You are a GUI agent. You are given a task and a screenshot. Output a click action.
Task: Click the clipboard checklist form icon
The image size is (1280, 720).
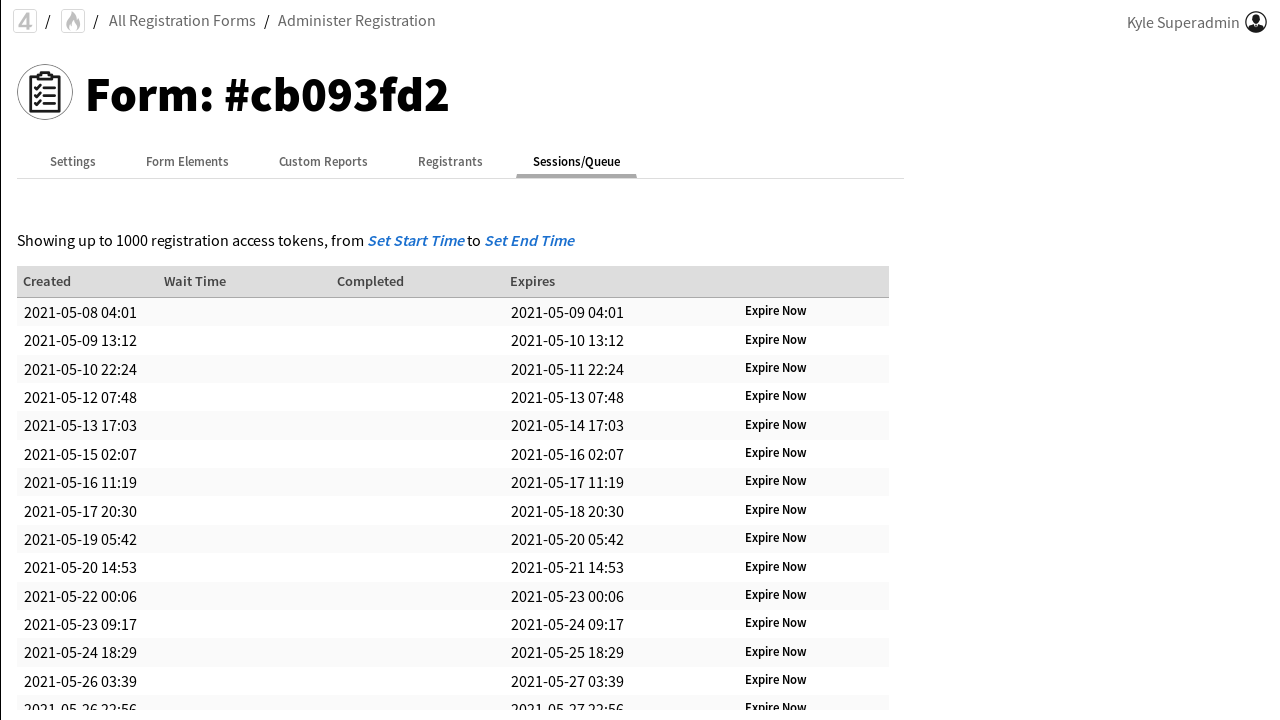pos(45,92)
